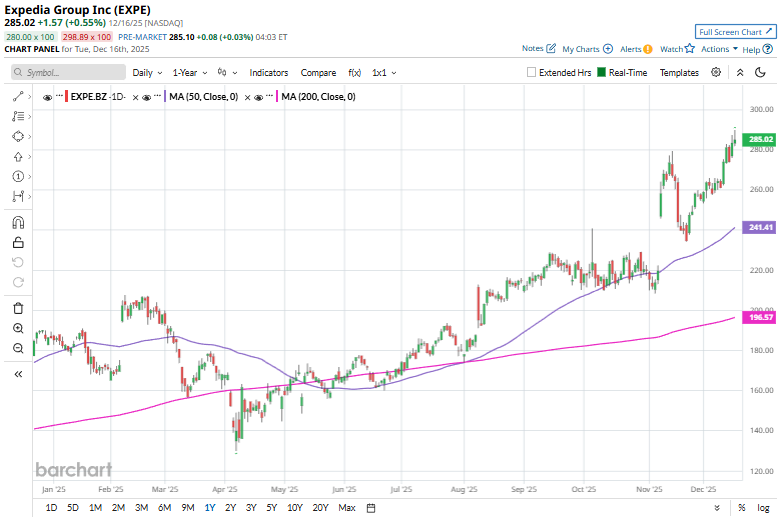Toggle log scale on price axis
The height and width of the screenshot is (521, 781).
click(x=763, y=508)
